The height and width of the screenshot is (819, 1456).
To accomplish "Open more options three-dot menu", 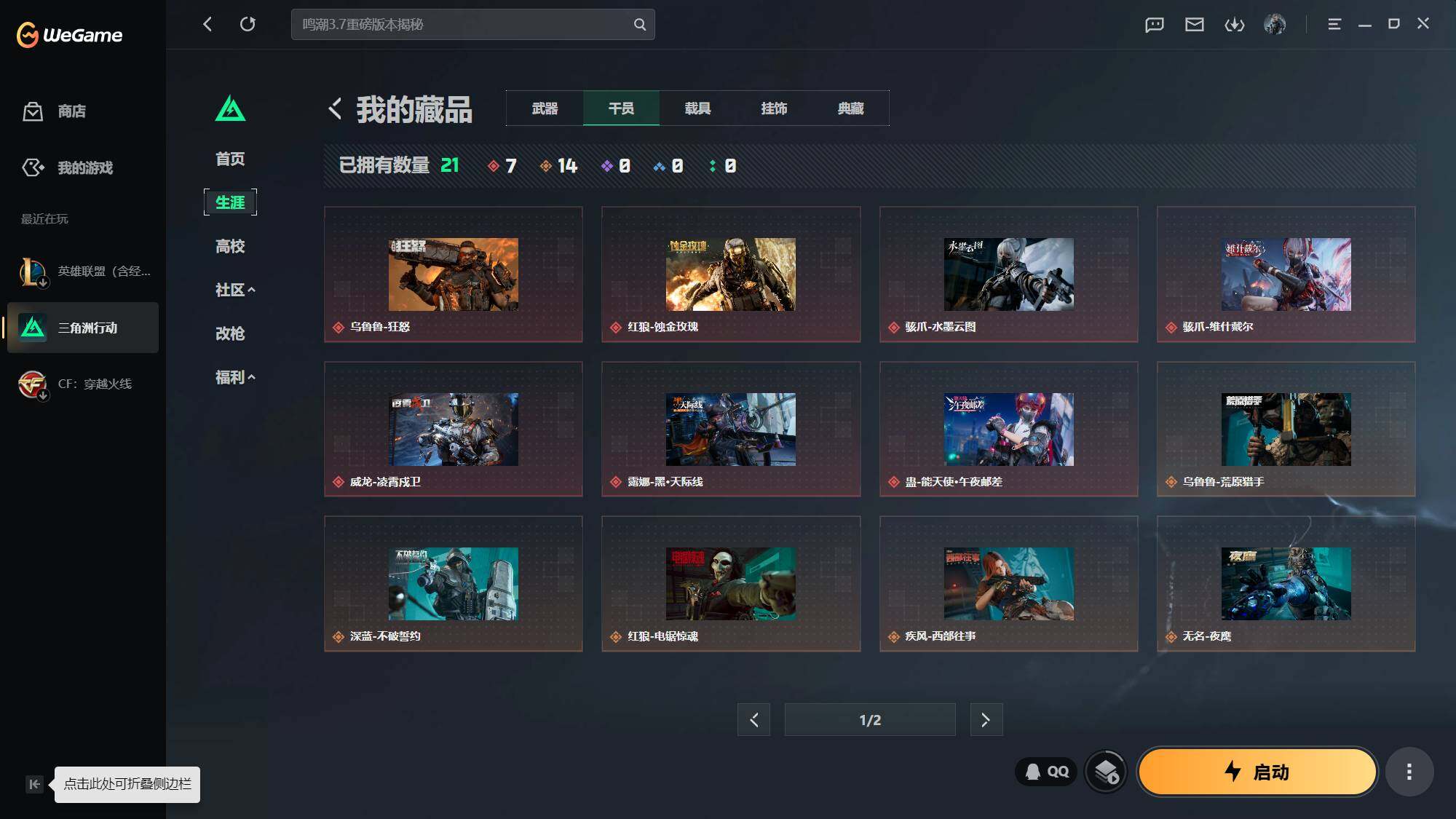I will (1409, 772).
